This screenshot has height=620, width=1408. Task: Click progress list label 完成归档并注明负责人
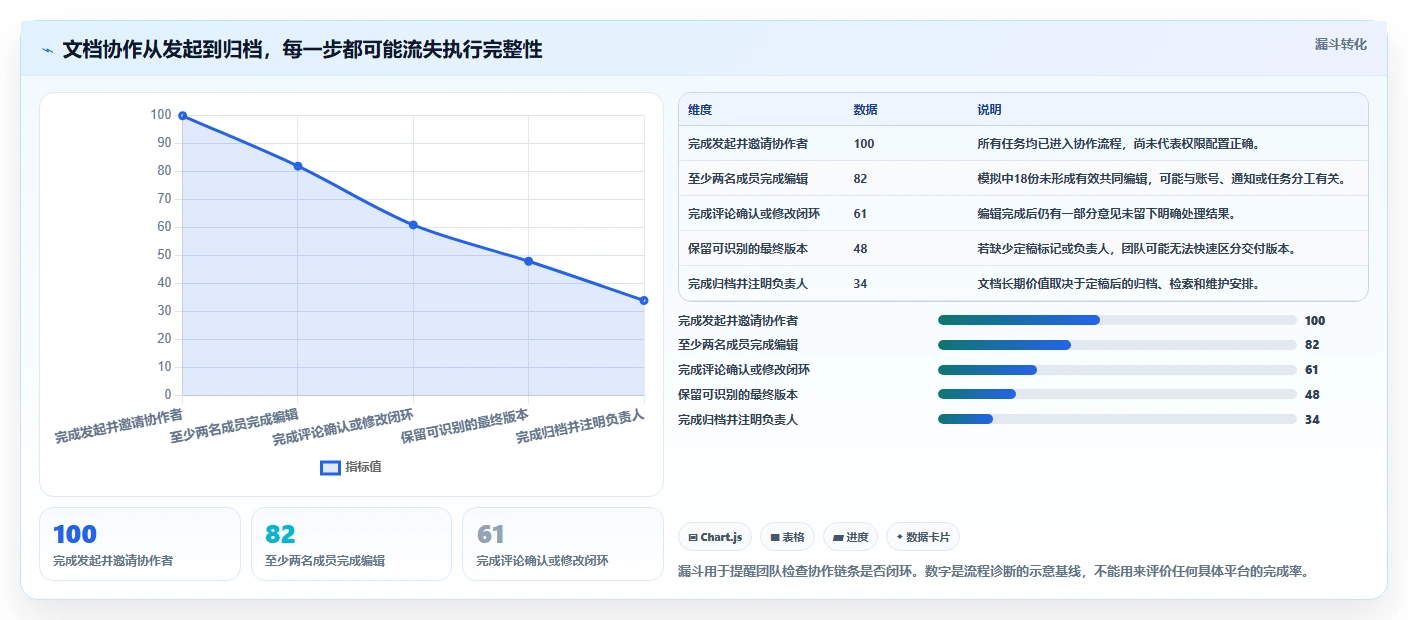coord(738,420)
